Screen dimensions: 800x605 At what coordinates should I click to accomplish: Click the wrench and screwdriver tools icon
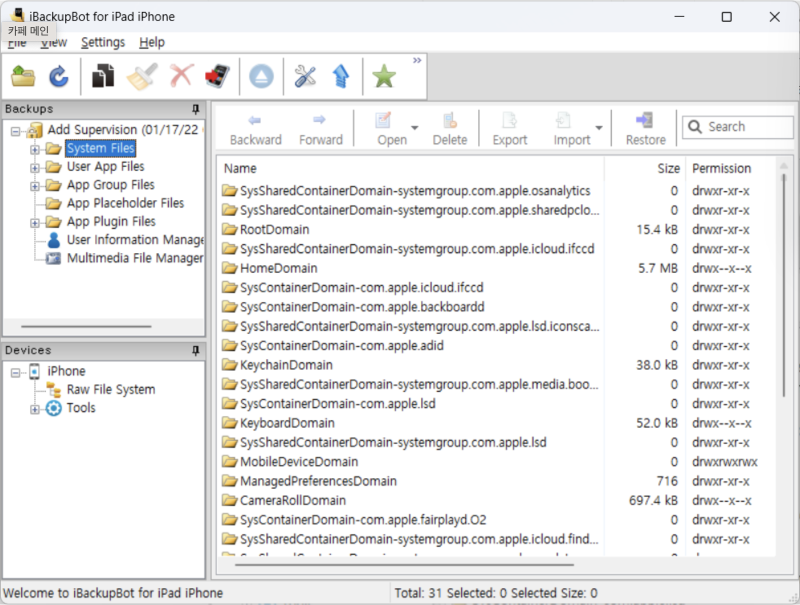(305, 76)
